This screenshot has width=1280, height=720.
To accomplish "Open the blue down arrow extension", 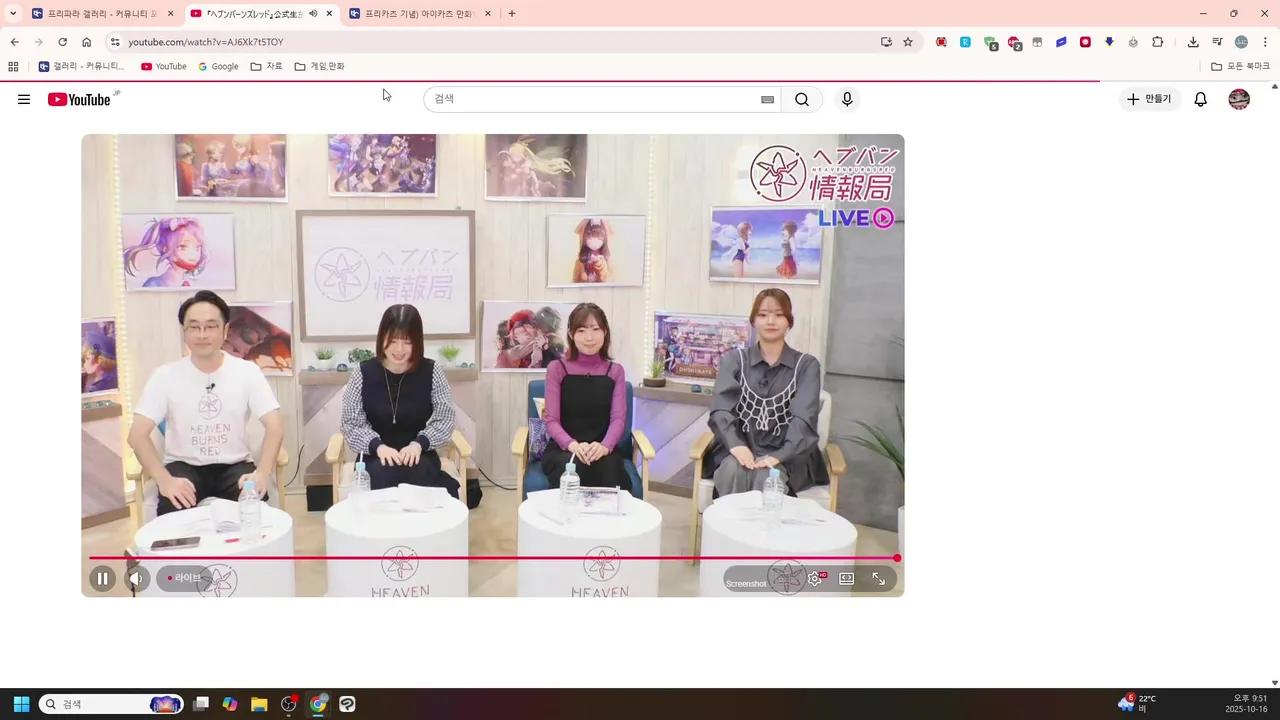I will pyautogui.click(x=1109, y=42).
